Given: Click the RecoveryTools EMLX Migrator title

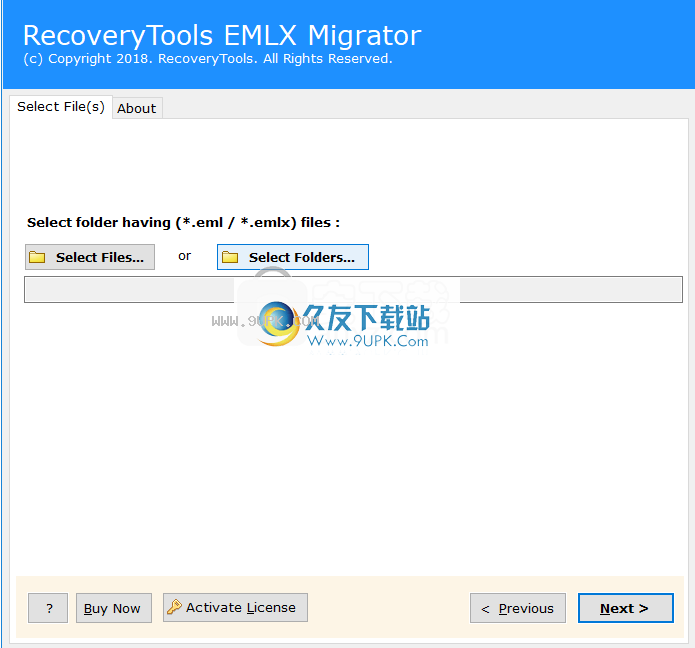Looking at the screenshot, I should [222, 35].
